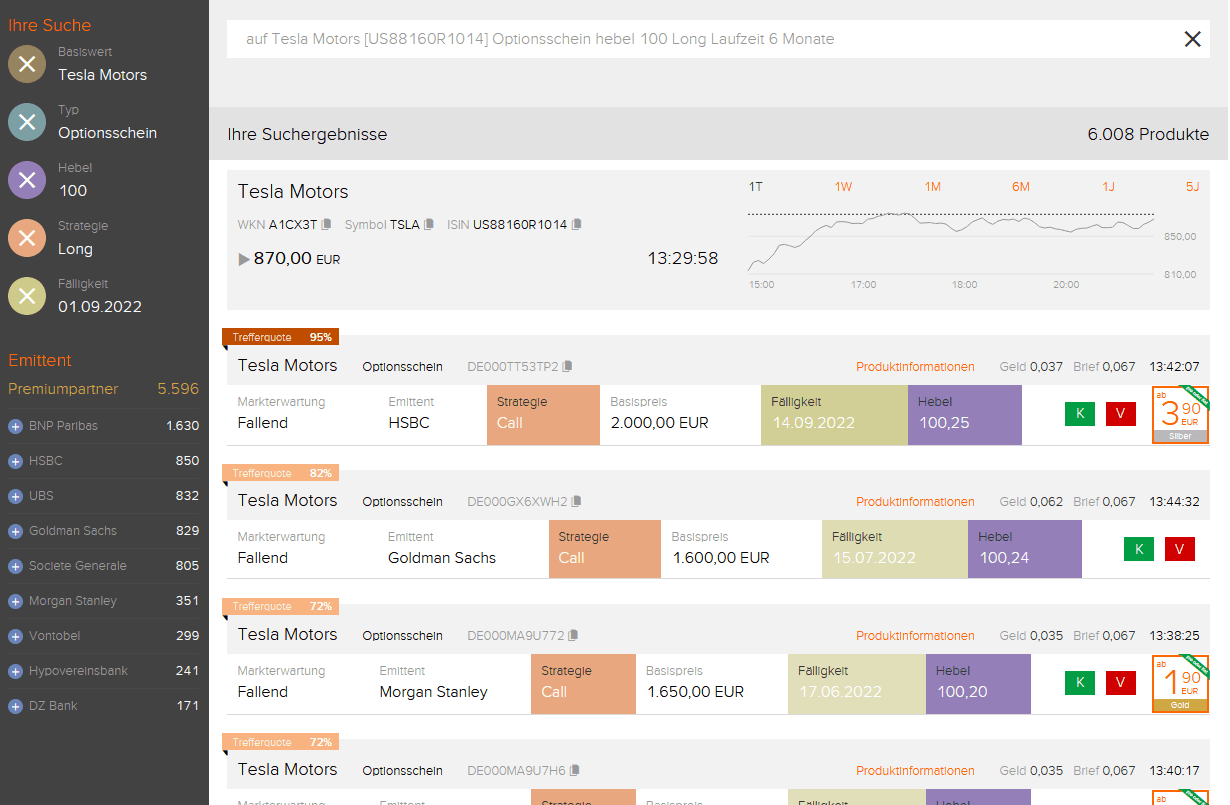Expand the Hypovereinsbank issuer filter
1230x805 pixels.
point(15,671)
